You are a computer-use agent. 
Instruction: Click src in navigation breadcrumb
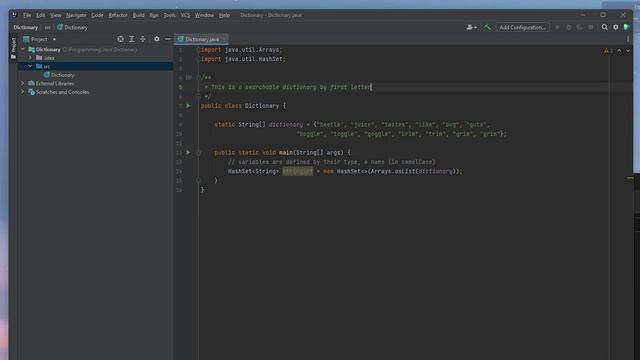tap(47, 28)
